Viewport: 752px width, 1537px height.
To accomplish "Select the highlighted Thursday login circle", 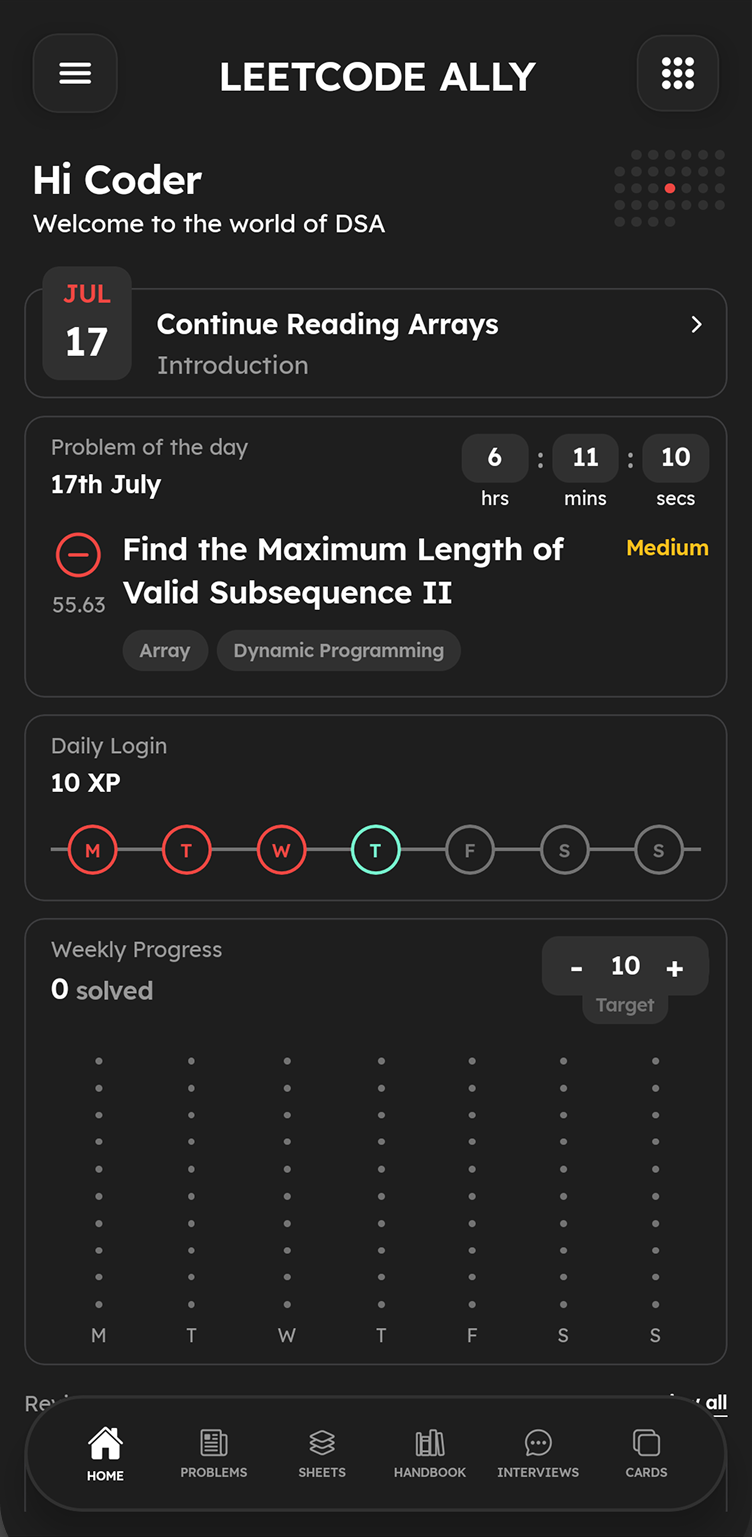I will pos(375,851).
